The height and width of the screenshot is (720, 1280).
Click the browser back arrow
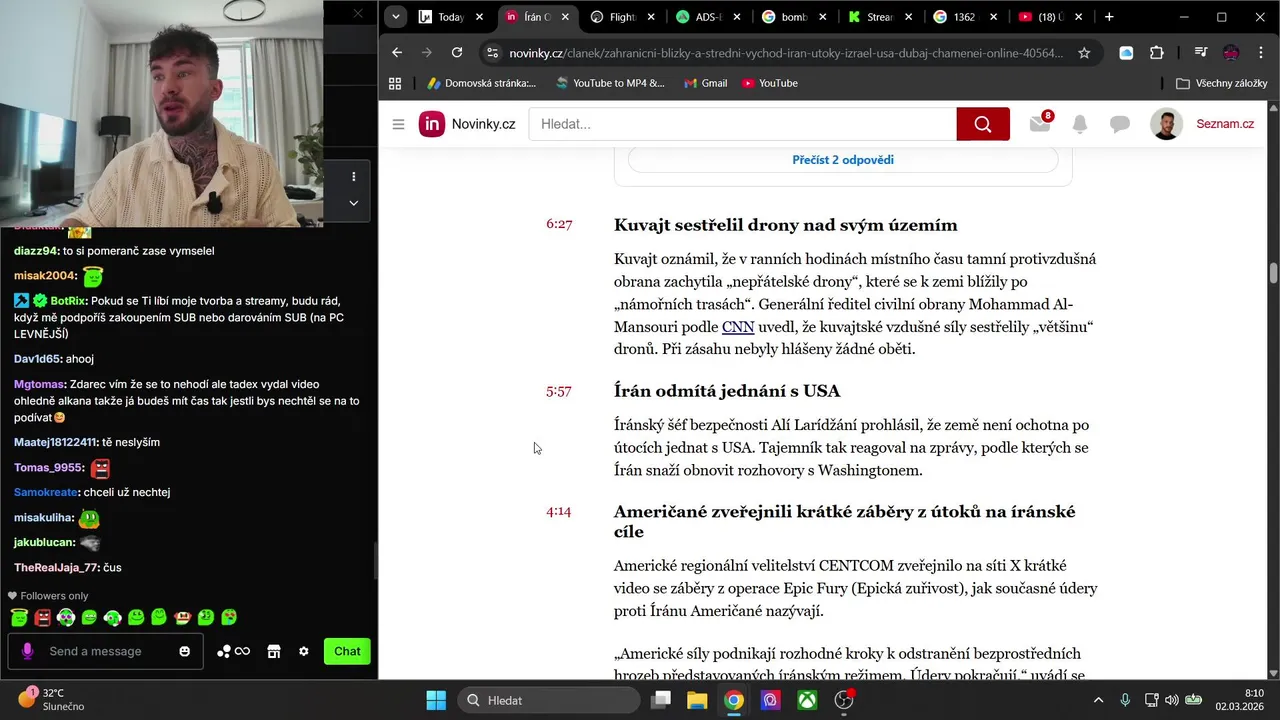(397, 53)
